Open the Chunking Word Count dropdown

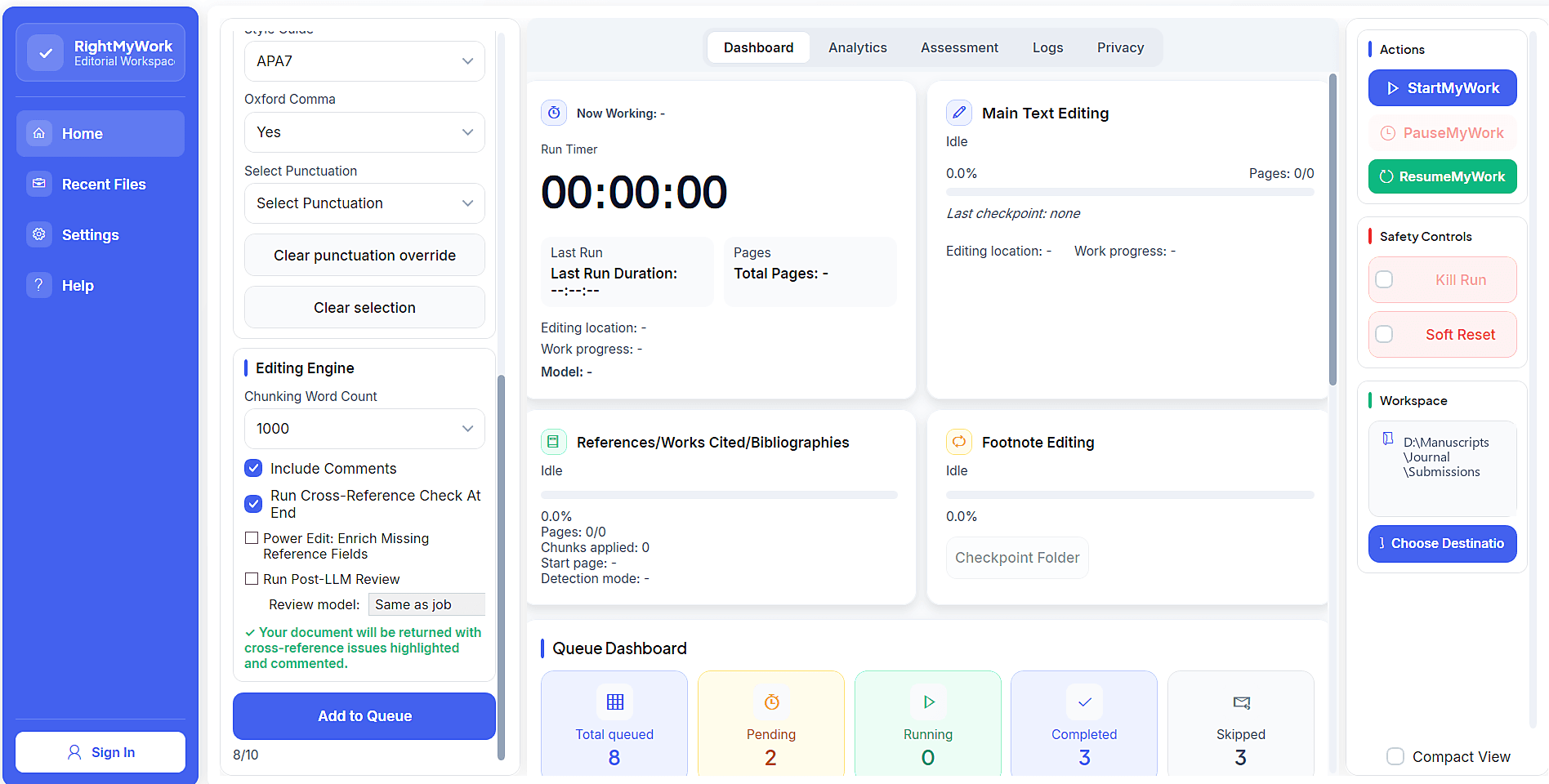pos(364,429)
